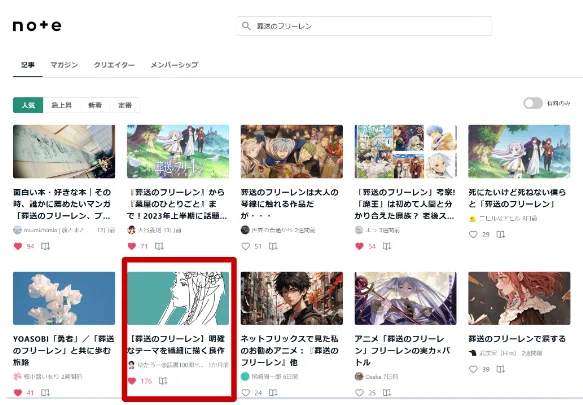Screen dimensions: 583x405
Task: Bookmark the YOASOBI「勇者」 article
Action: click(x=45, y=393)
